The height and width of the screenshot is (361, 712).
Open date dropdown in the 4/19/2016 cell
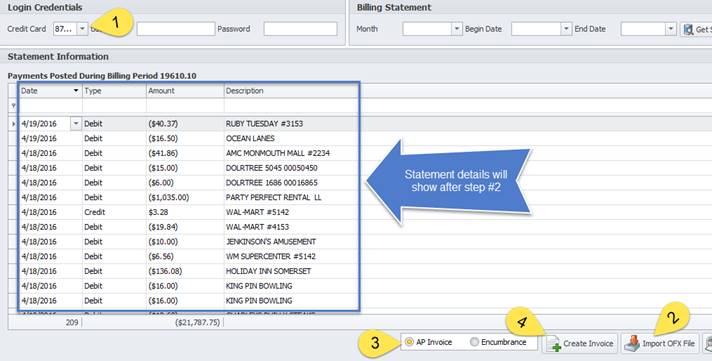[x=76, y=124]
